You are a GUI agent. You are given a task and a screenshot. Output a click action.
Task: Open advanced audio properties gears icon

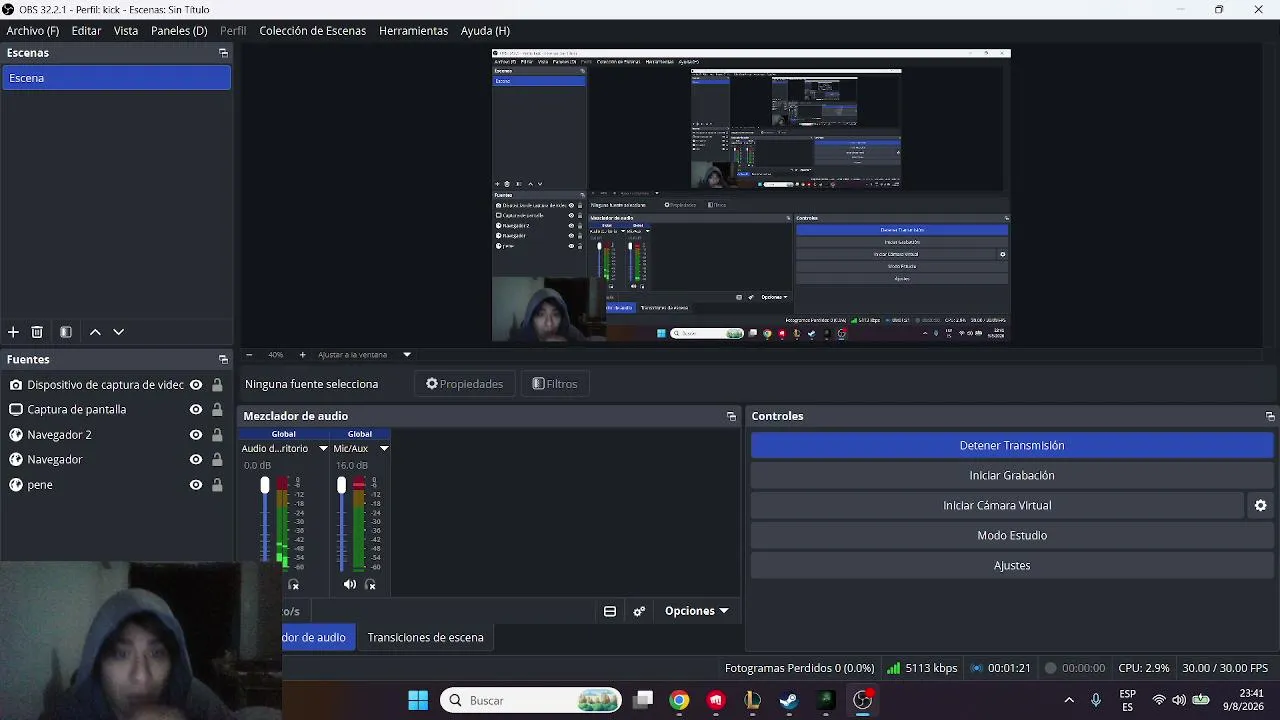[640, 611]
